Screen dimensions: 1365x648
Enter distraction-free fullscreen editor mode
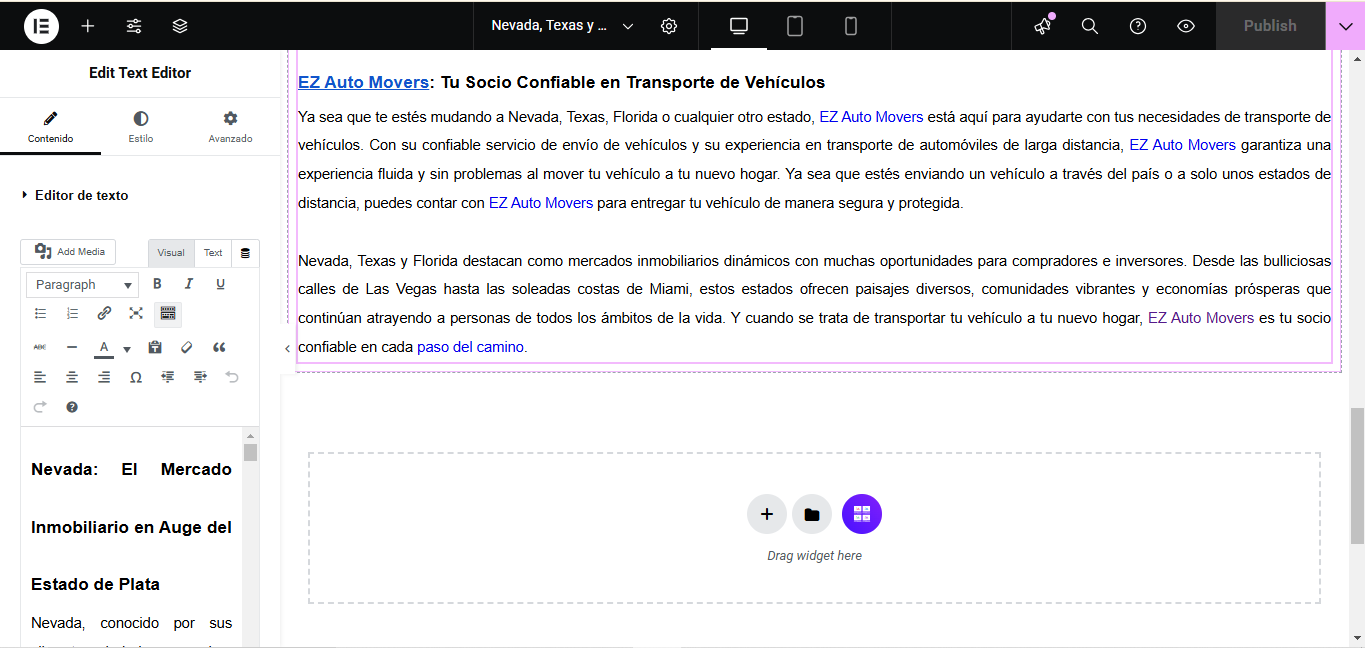(136, 313)
